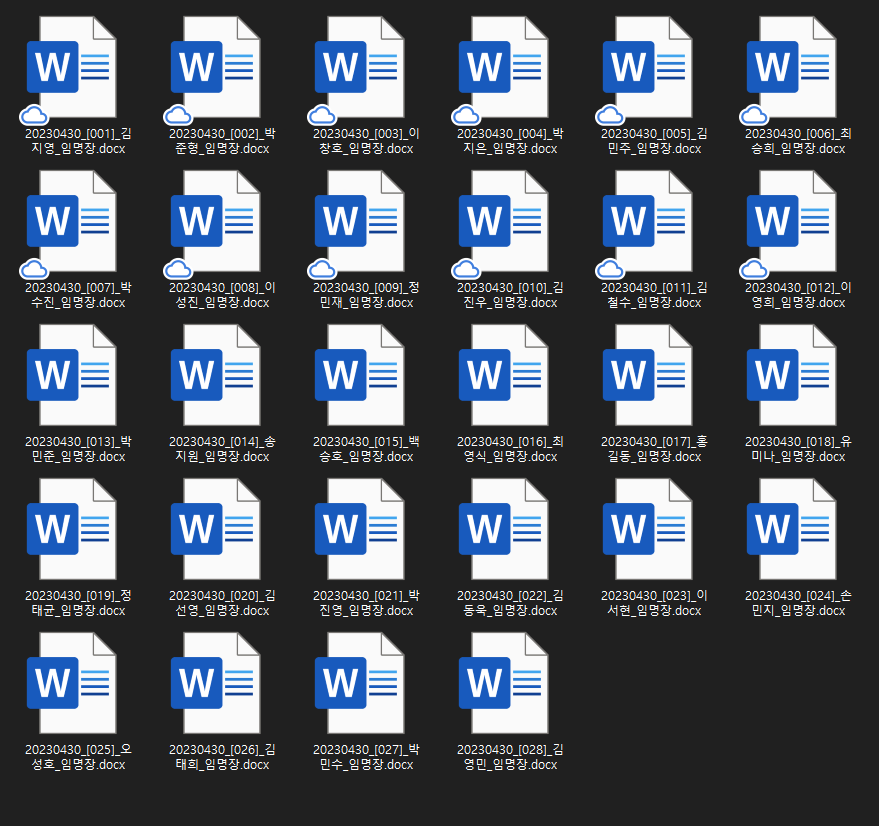879x826 pixels.
Task: Click the Word icon of [015] 백승호 file
Action: tap(360, 375)
